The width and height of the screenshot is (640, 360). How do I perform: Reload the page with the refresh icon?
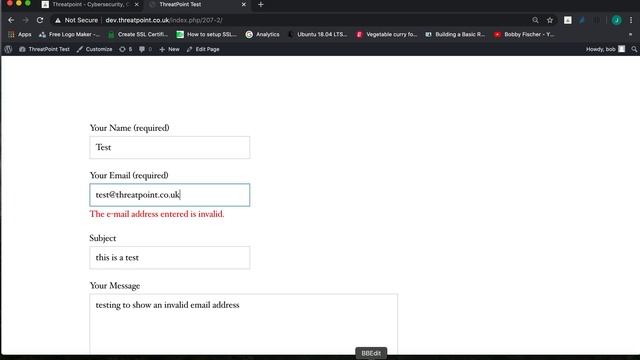tap(40, 20)
